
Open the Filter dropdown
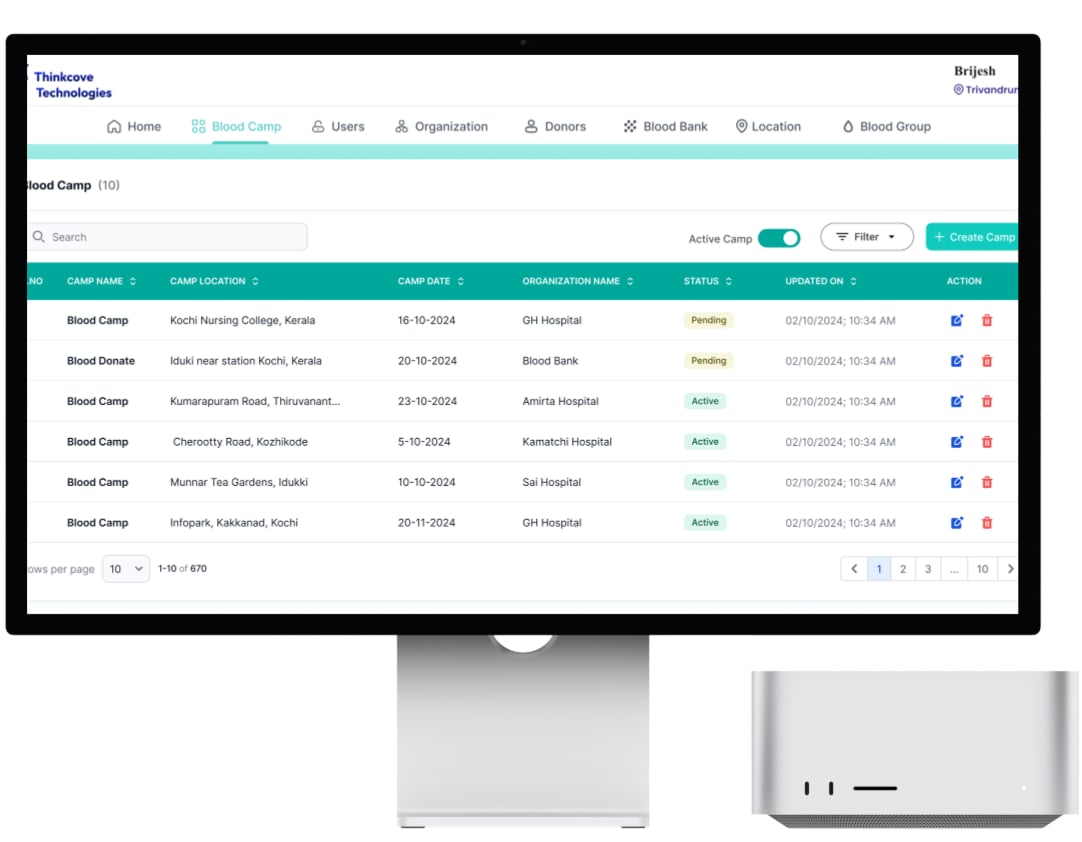(x=866, y=237)
